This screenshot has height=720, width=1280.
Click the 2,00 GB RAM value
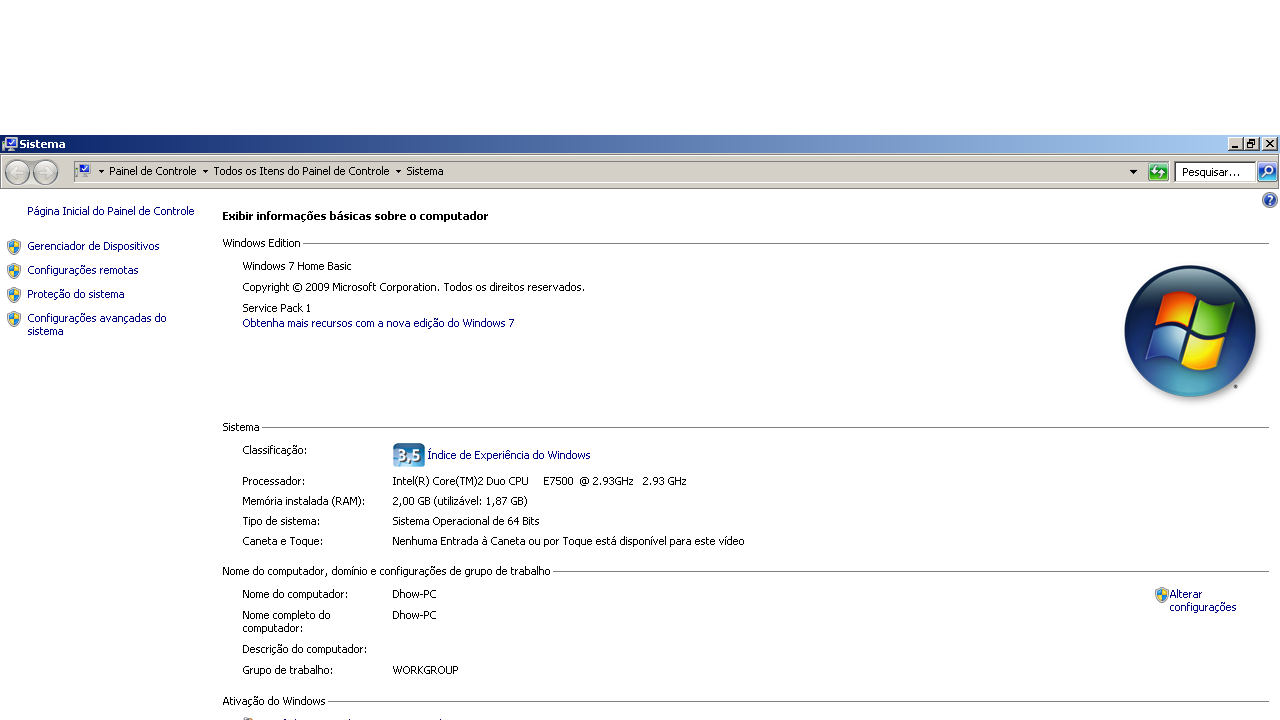click(x=460, y=501)
